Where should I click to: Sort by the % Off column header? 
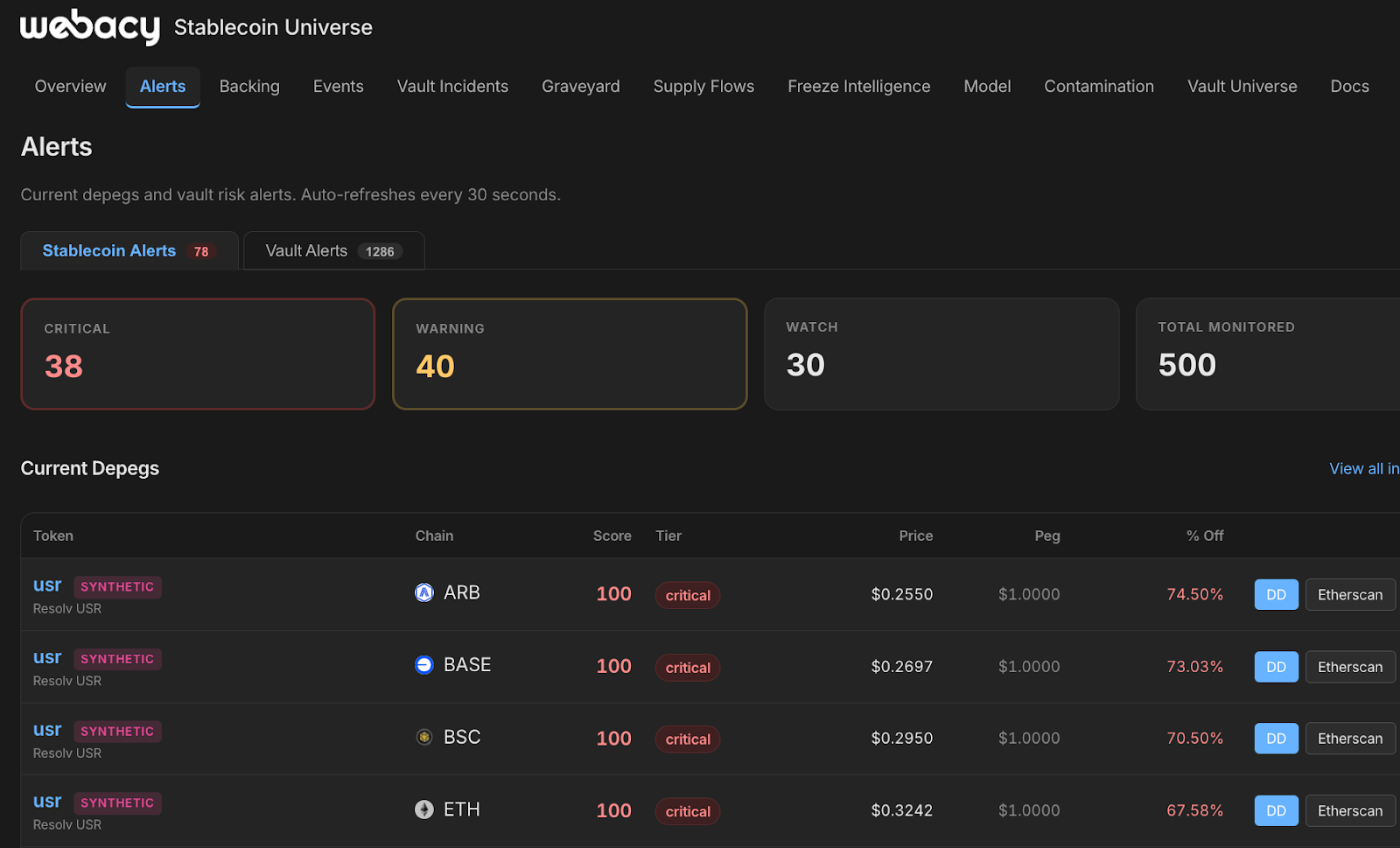(x=1205, y=536)
